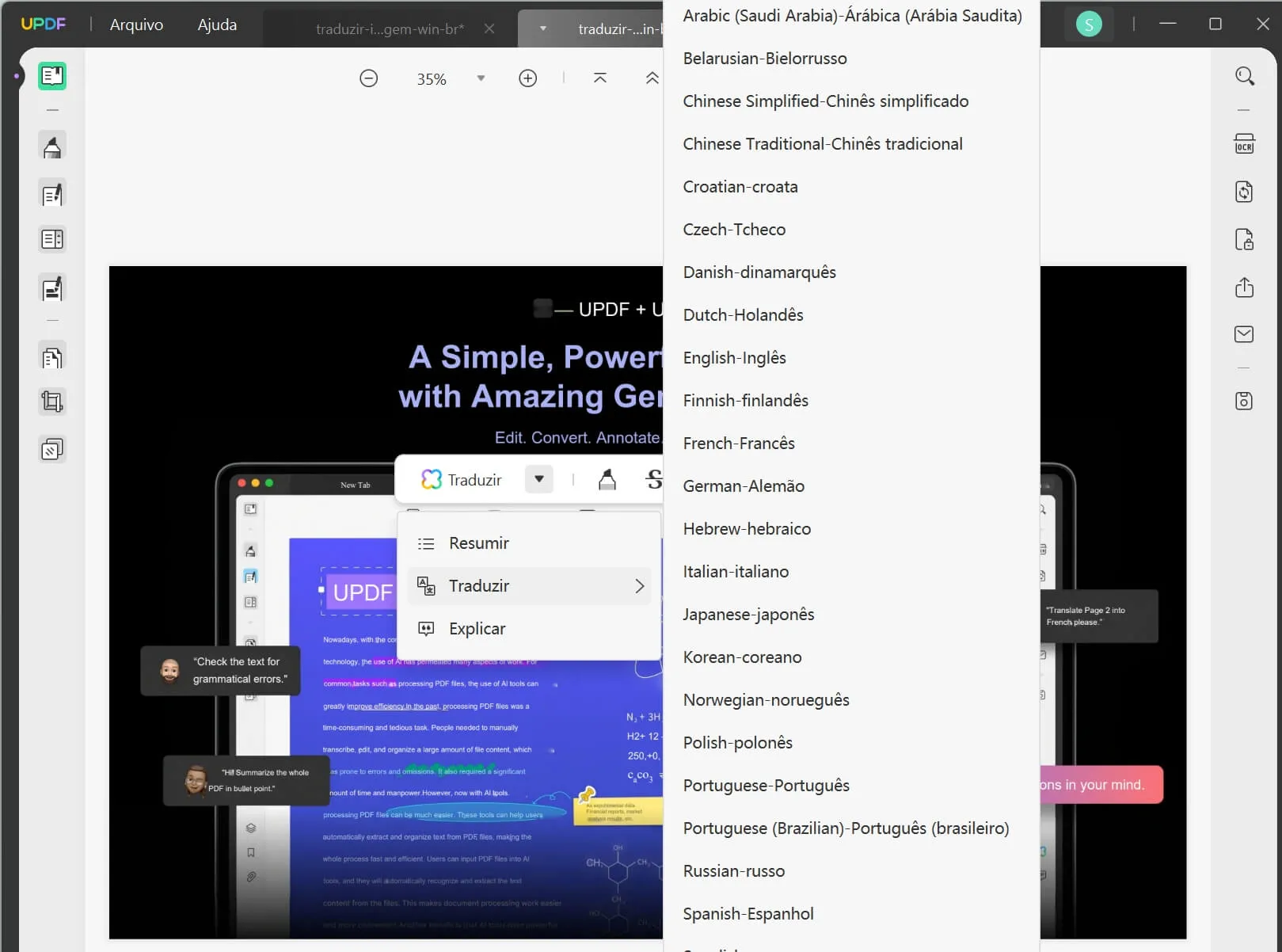Viewport: 1282px width, 952px height.
Task: Select Russian-russo language
Action: tap(851, 871)
